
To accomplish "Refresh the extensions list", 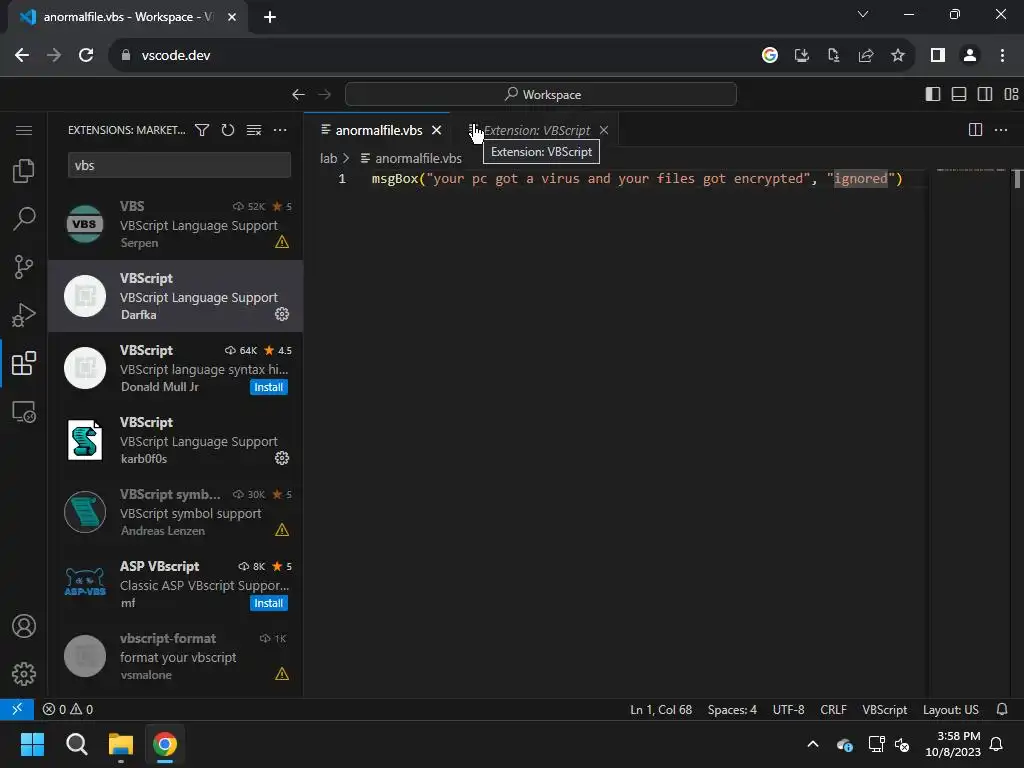I will click(227, 130).
